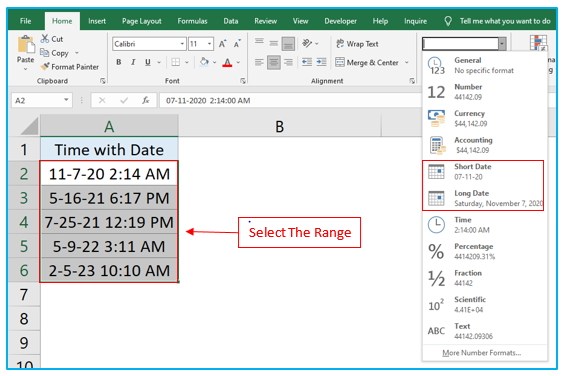Expand the Font Color options arrow
The image size is (565, 376).
[x=238, y=62]
